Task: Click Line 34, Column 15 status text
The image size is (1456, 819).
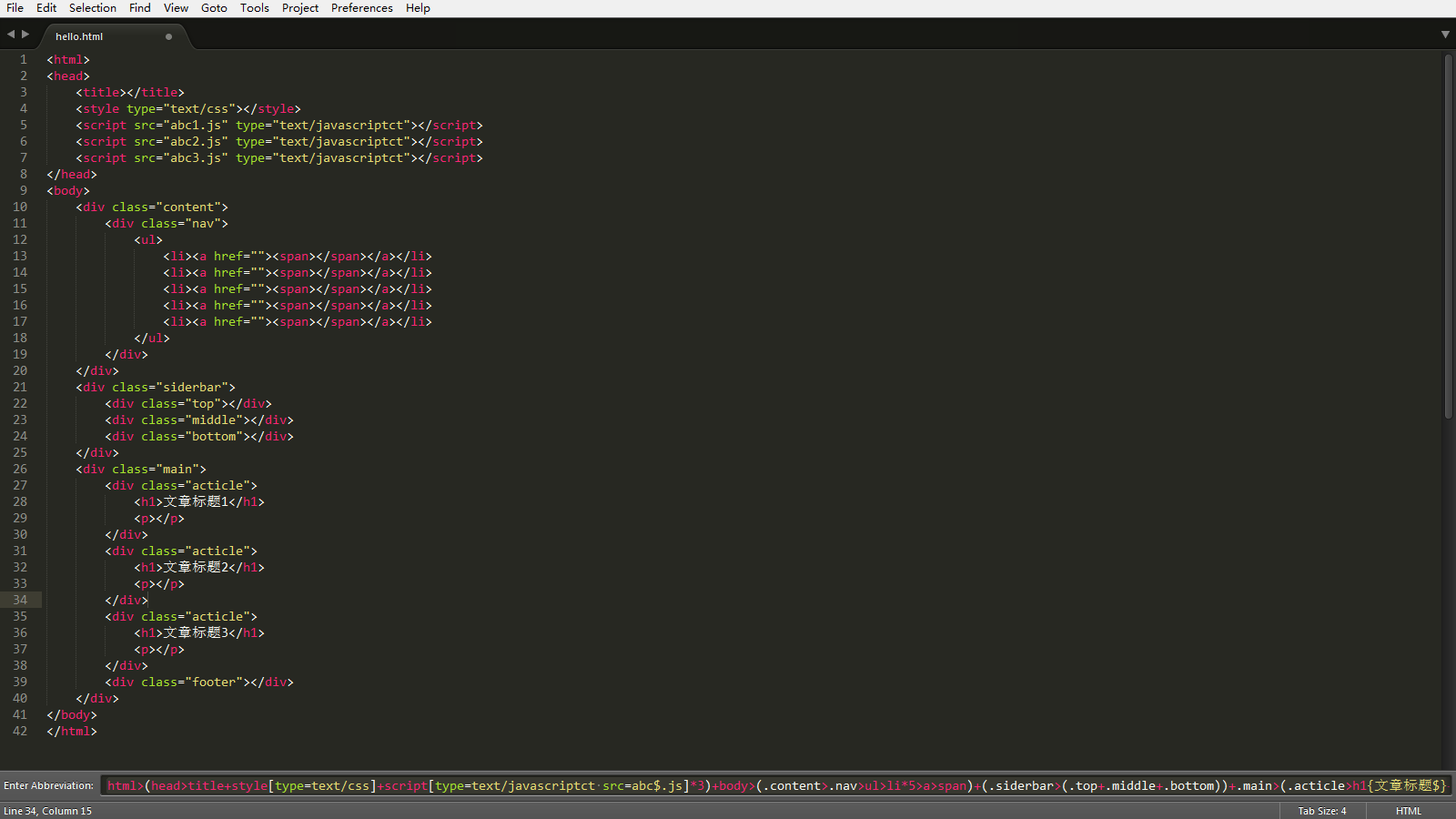Action: [x=48, y=811]
